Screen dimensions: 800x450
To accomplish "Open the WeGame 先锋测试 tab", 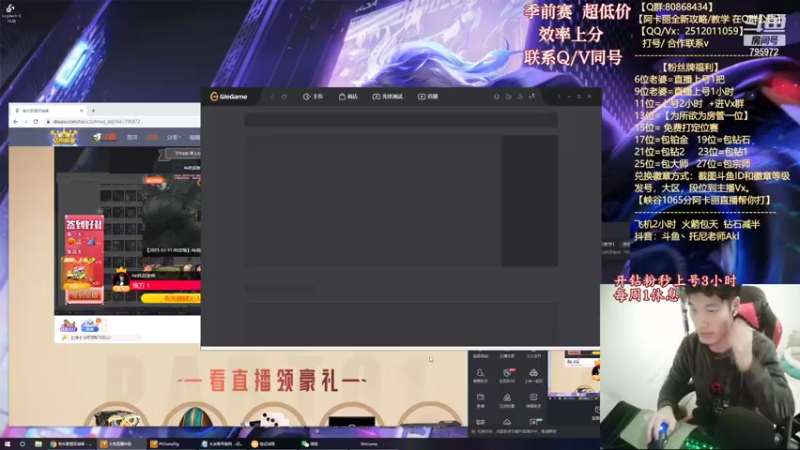I will (387, 96).
